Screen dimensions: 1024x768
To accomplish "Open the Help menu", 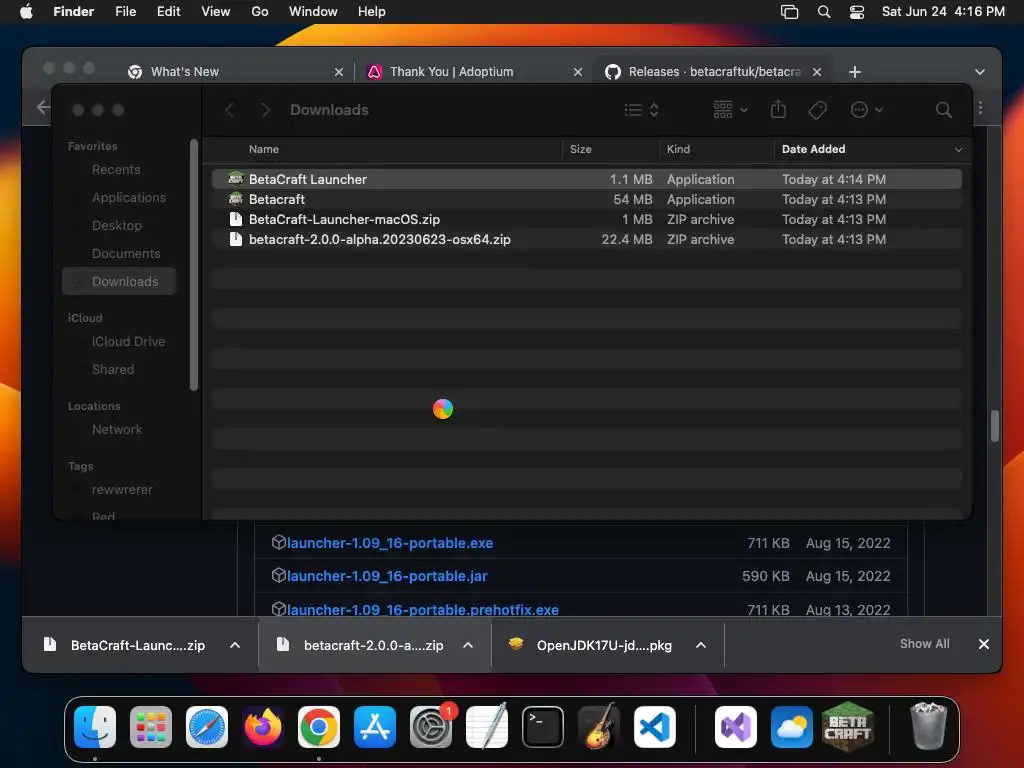I will pos(372,12).
